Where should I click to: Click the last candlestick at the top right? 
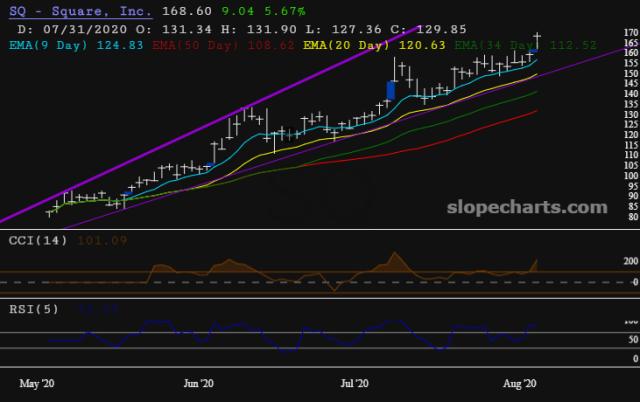[x=537, y=40]
